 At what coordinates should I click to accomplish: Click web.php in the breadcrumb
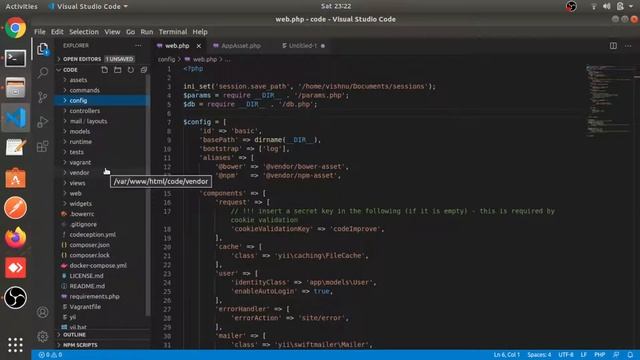click(x=204, y=60)
